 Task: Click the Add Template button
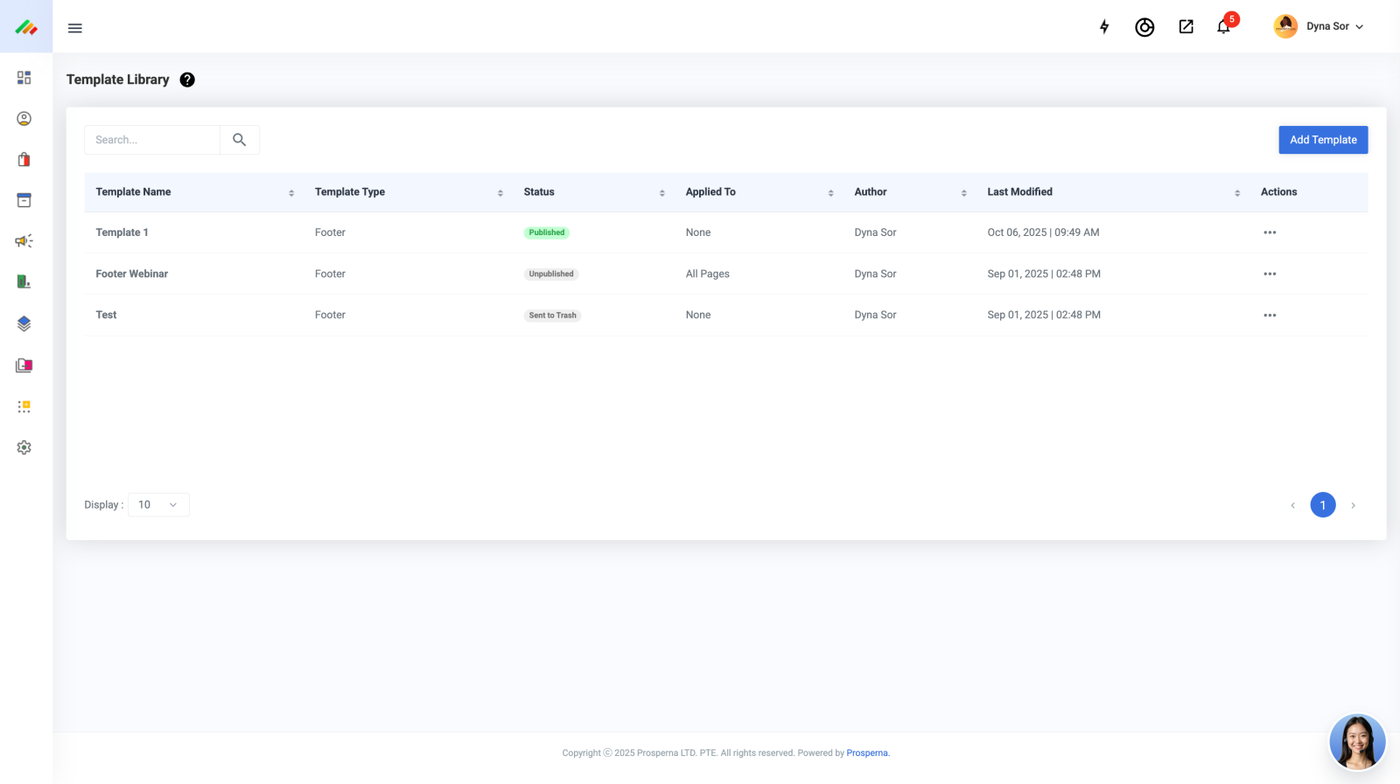pyautogui.click(x=1322, y=140)
